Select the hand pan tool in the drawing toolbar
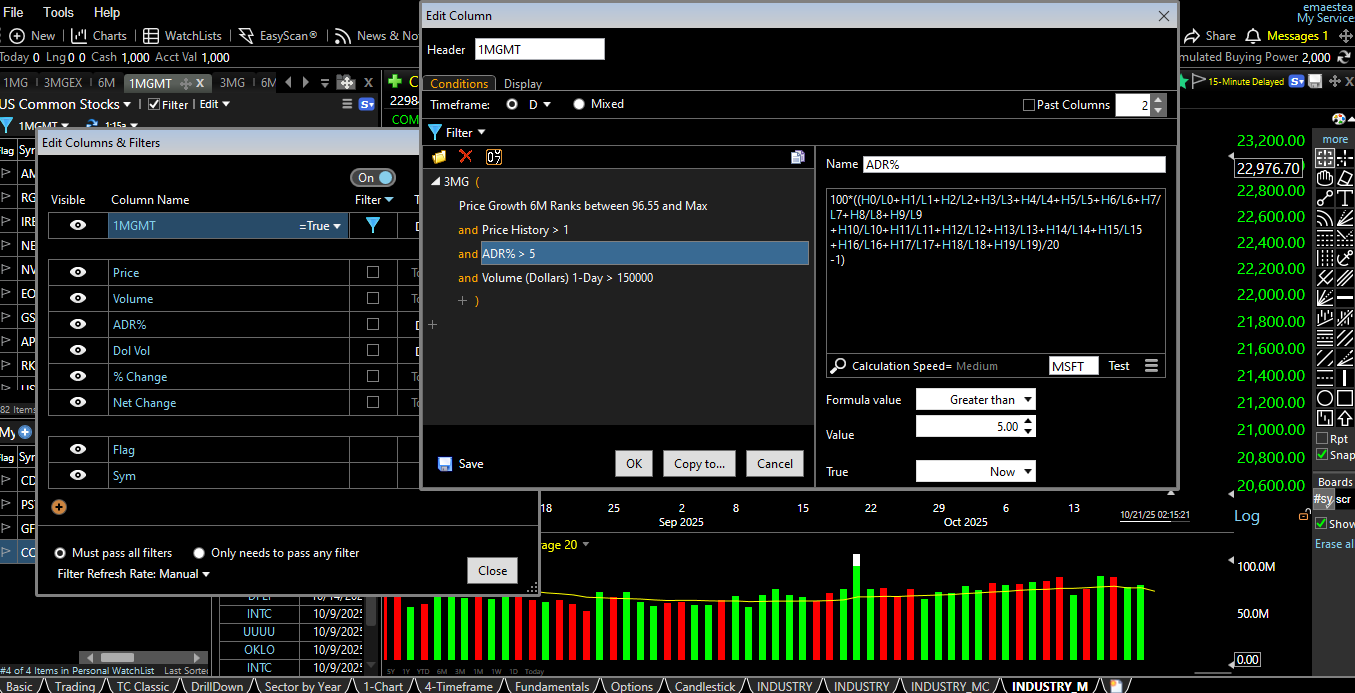 click(x=1324, y=178)
